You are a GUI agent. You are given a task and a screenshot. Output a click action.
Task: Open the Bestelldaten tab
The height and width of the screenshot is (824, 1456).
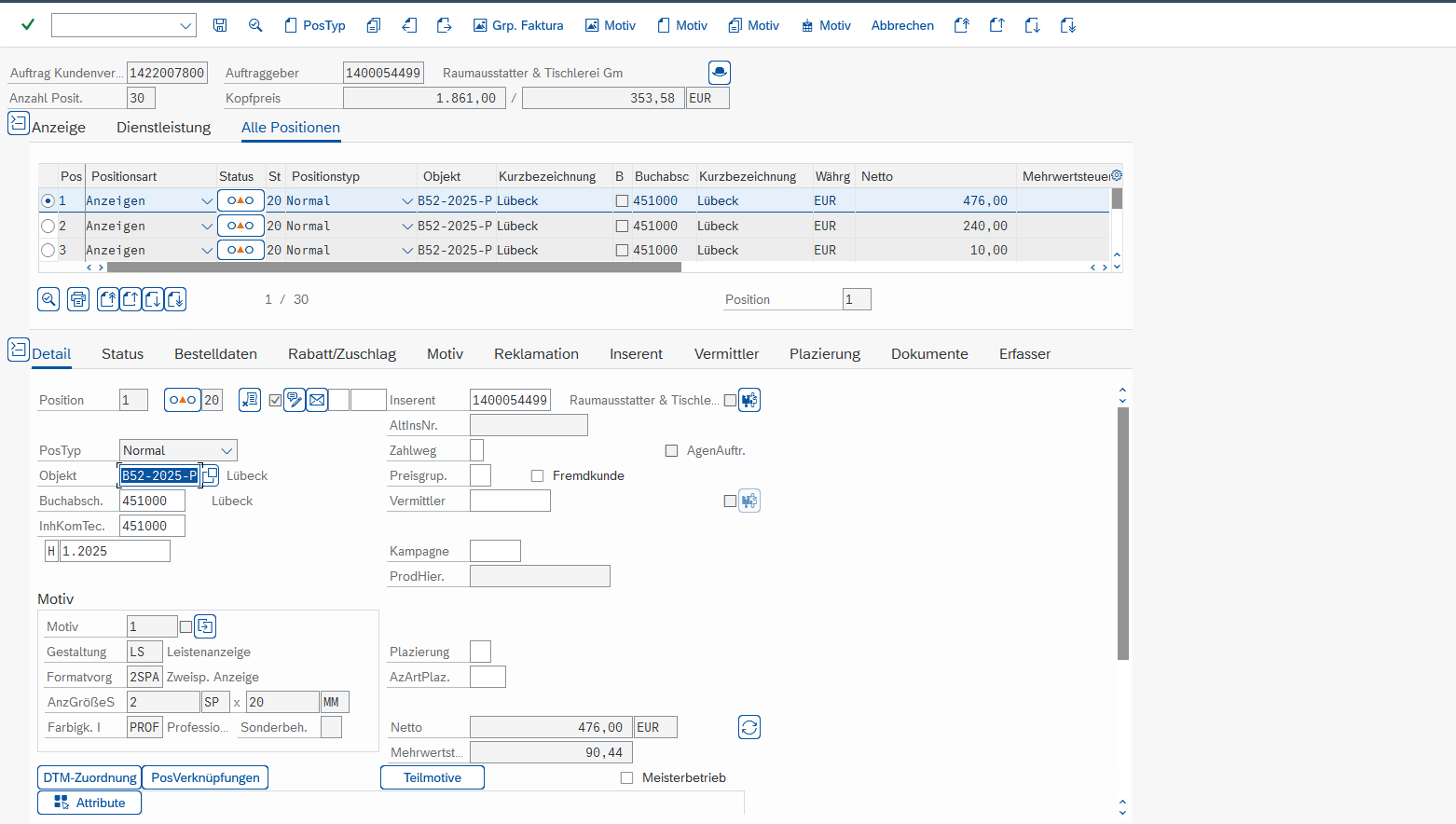[215, 353]
